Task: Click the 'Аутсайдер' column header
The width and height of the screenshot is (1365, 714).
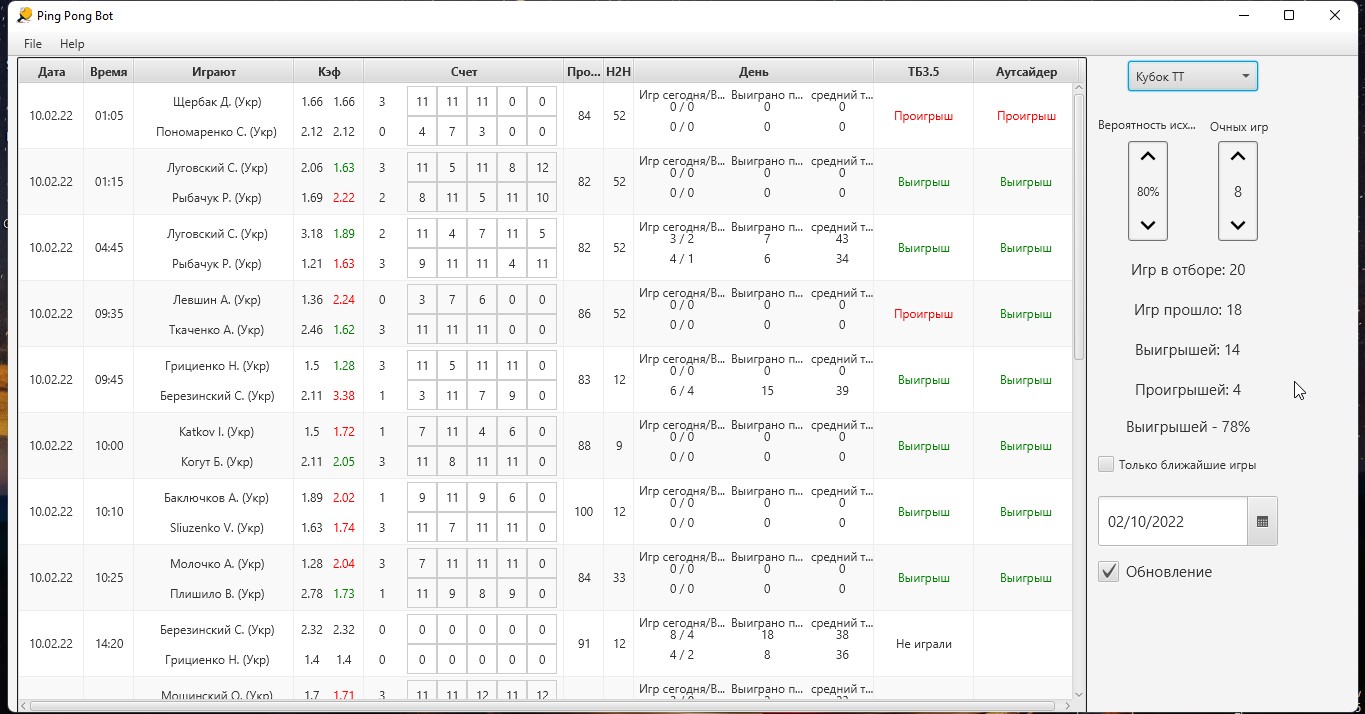Action: [1025, 72]
